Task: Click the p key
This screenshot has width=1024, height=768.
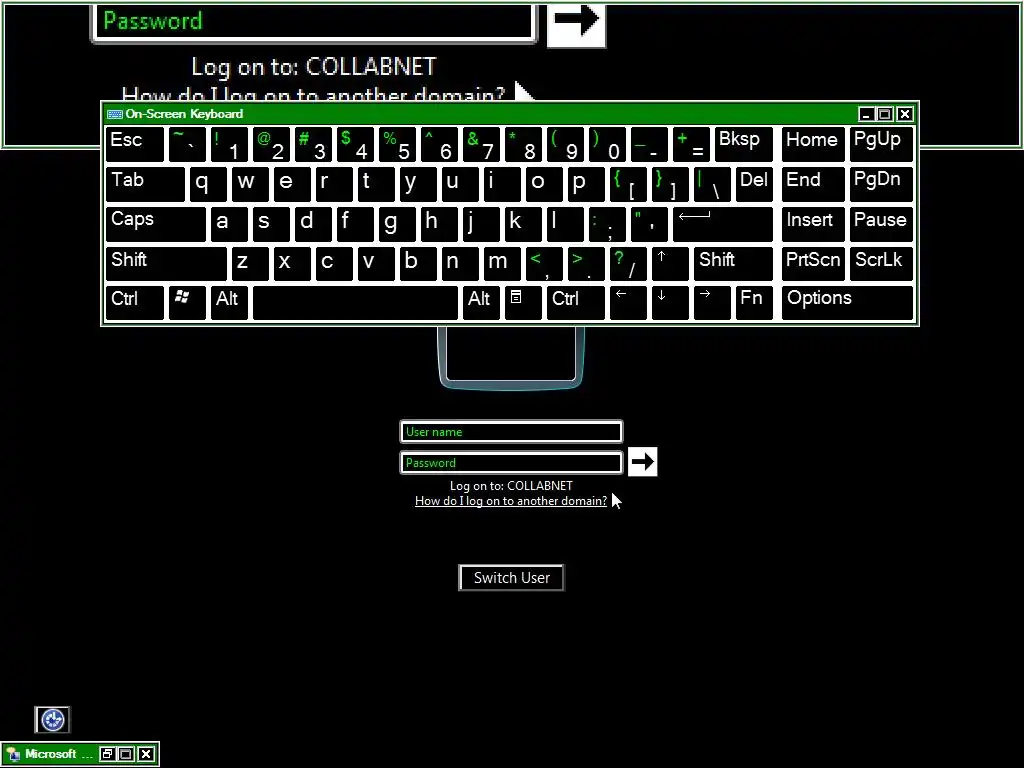Action: click(x=586, y=184)
